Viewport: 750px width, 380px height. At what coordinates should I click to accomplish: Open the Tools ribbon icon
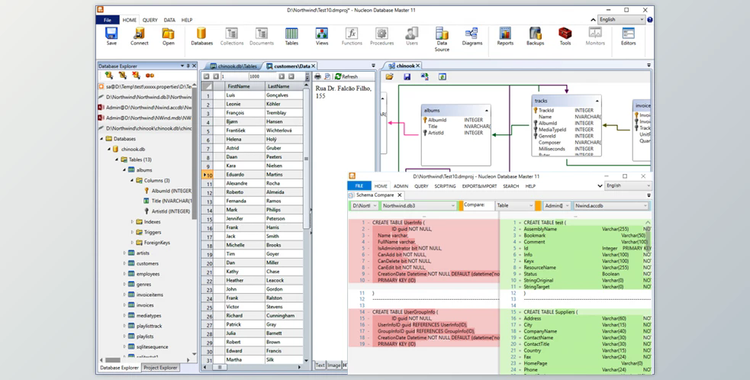click(565, 36)
